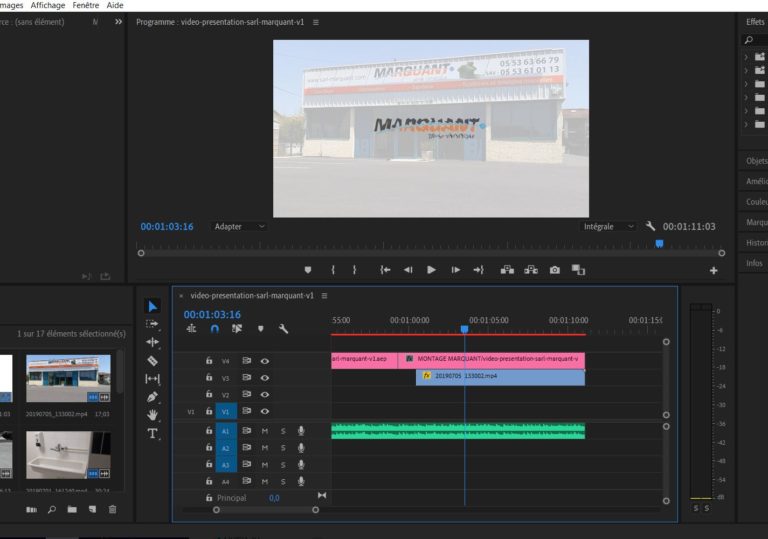The width and height of the screenshot is (768, 539).
Task: Click the trash icon in the project panel
Action: (x=112, y=510)
